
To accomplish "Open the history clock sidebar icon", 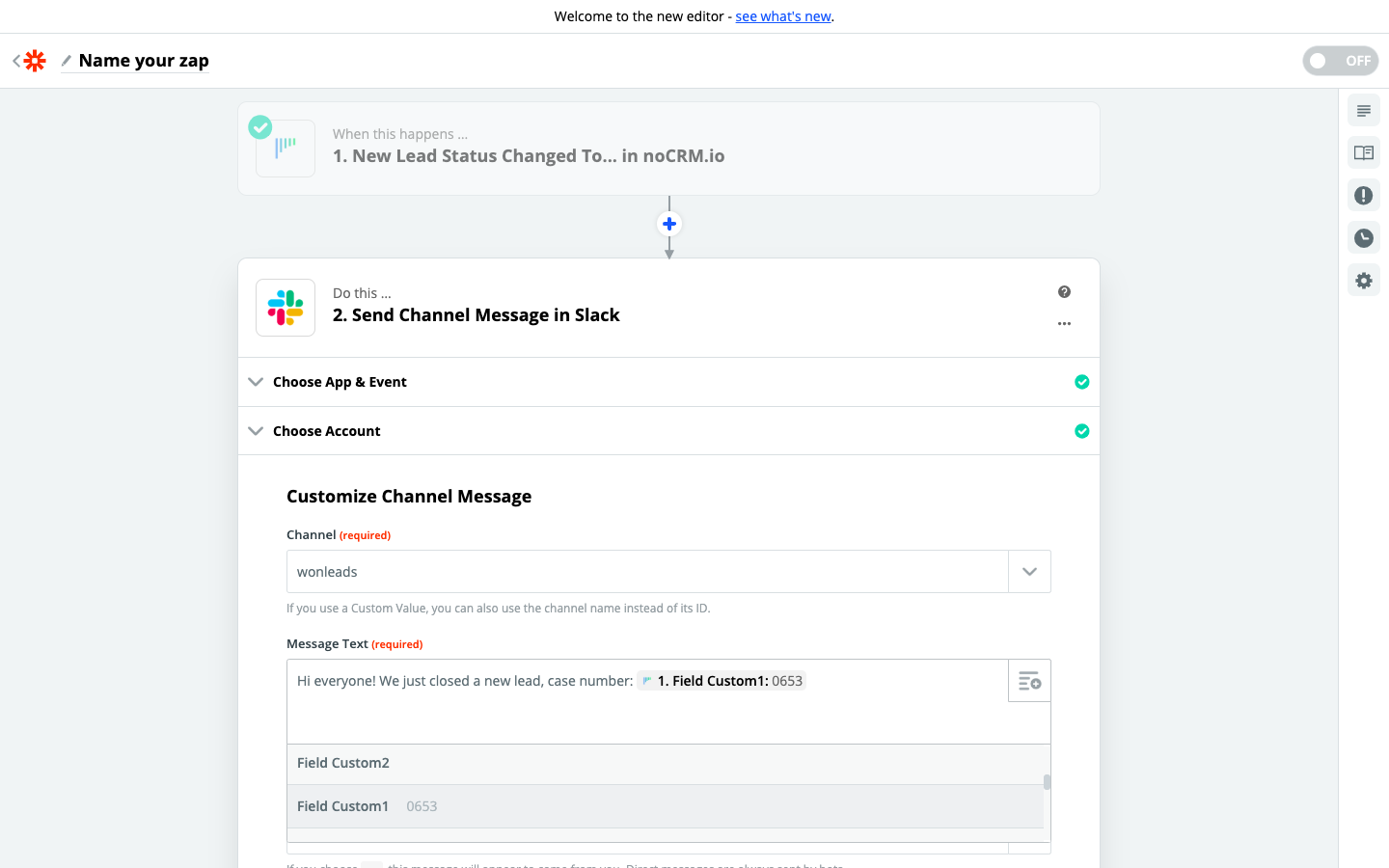I will 1363,238.
